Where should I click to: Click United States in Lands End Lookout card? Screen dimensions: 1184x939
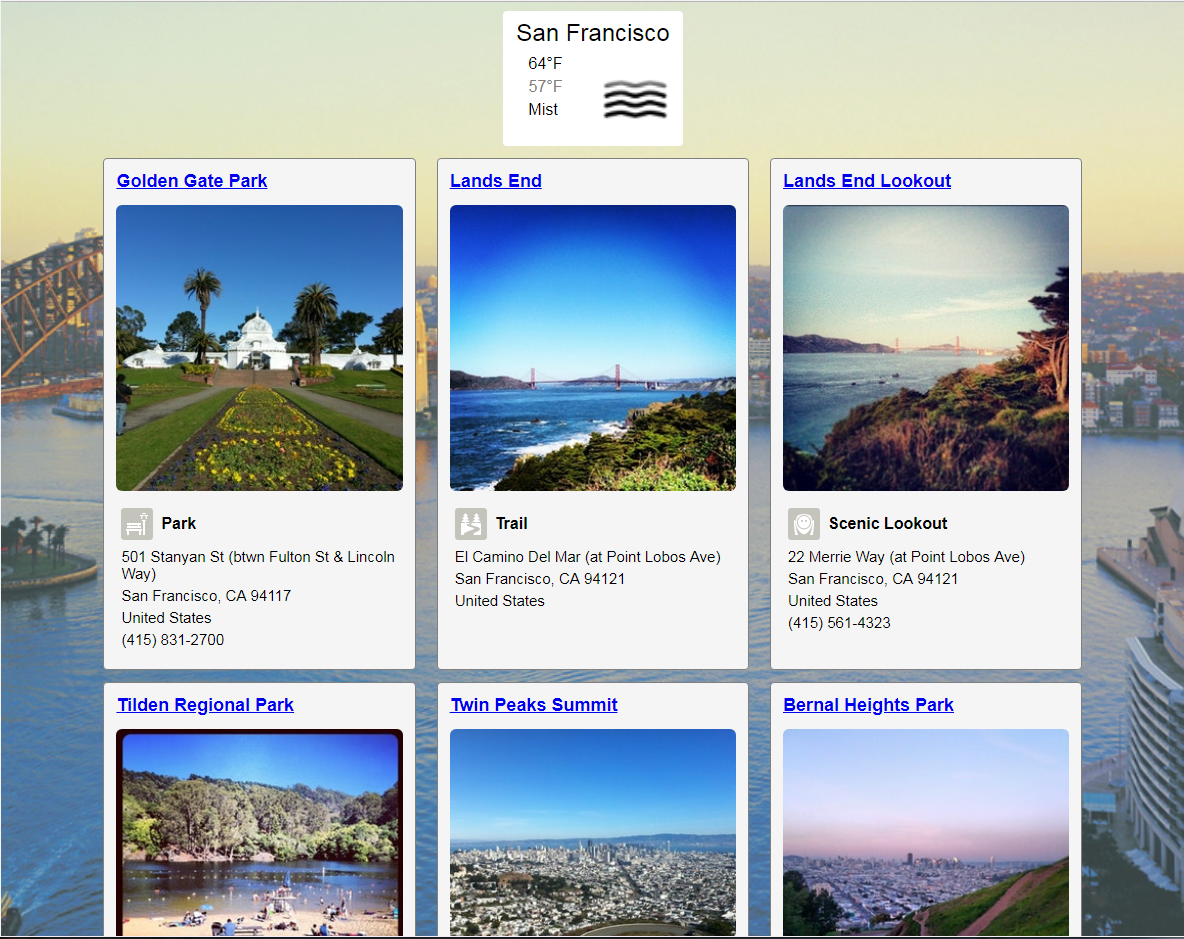coord(833,601)
